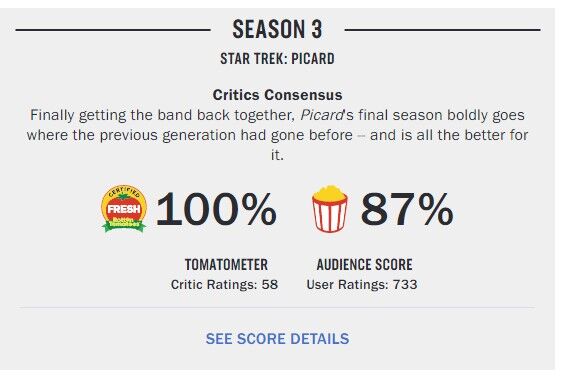The image size is (565, 377).
Task: Click the TOMATOMETER label
Action: tap(226, 265)
